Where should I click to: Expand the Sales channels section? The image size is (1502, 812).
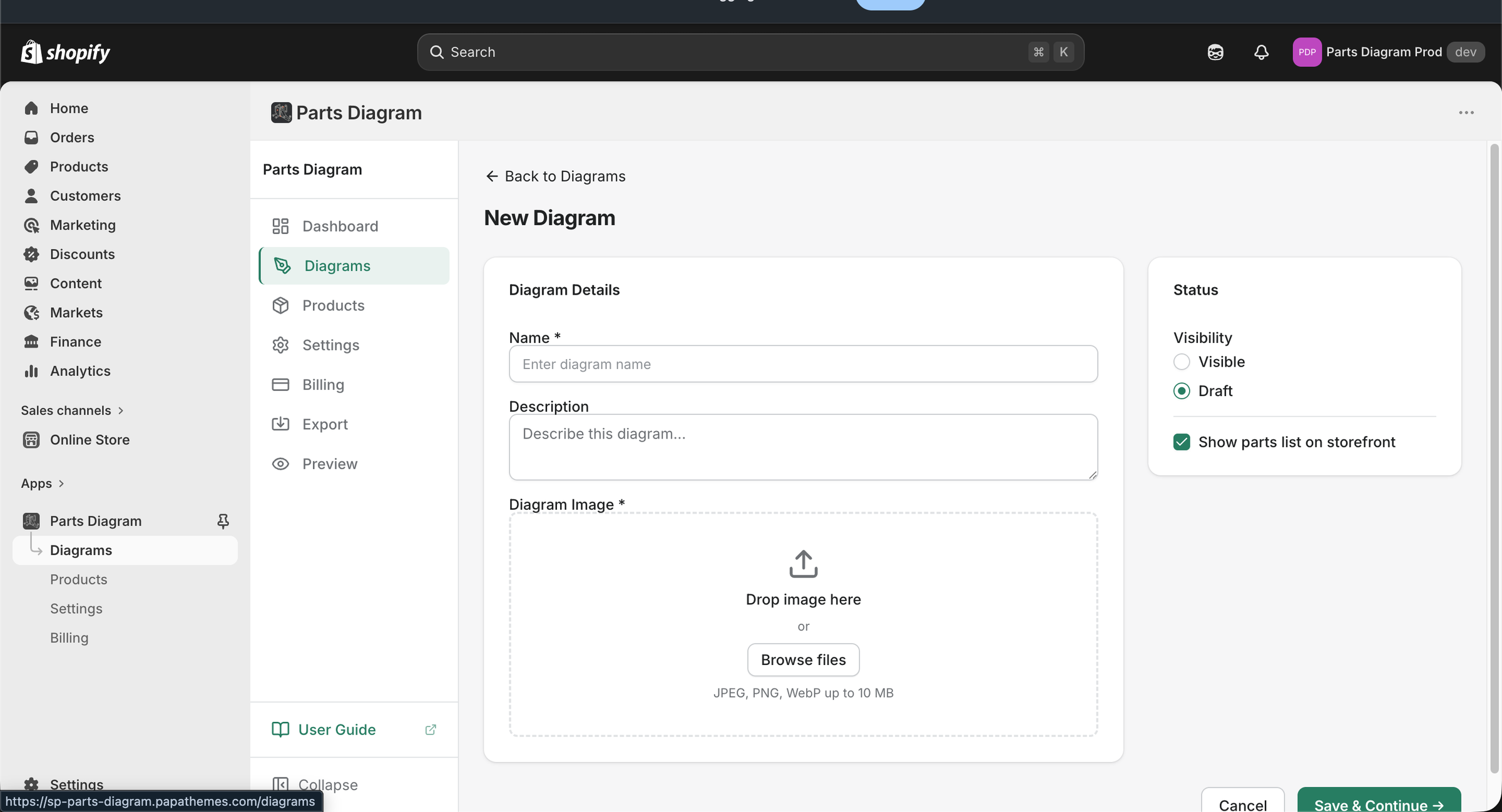click(73, 410)
